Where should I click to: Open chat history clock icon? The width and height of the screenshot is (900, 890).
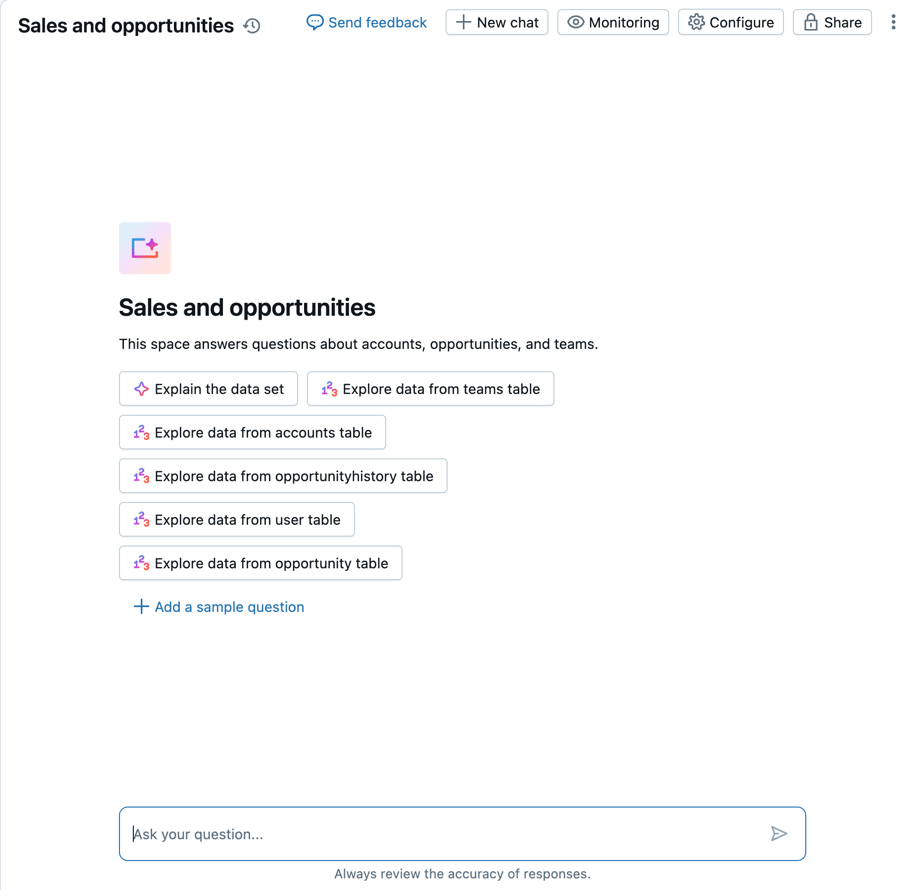point(252,26)
